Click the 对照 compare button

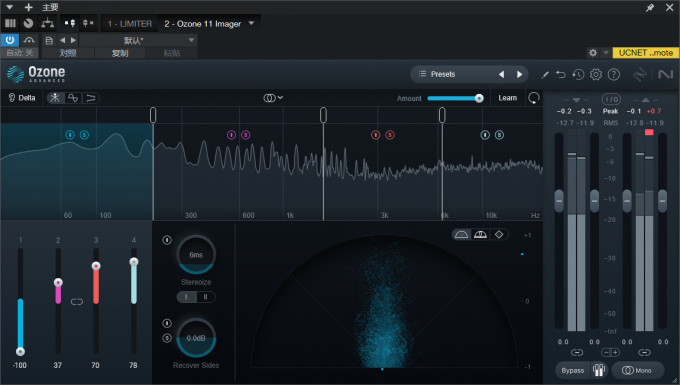click(68, 53)
